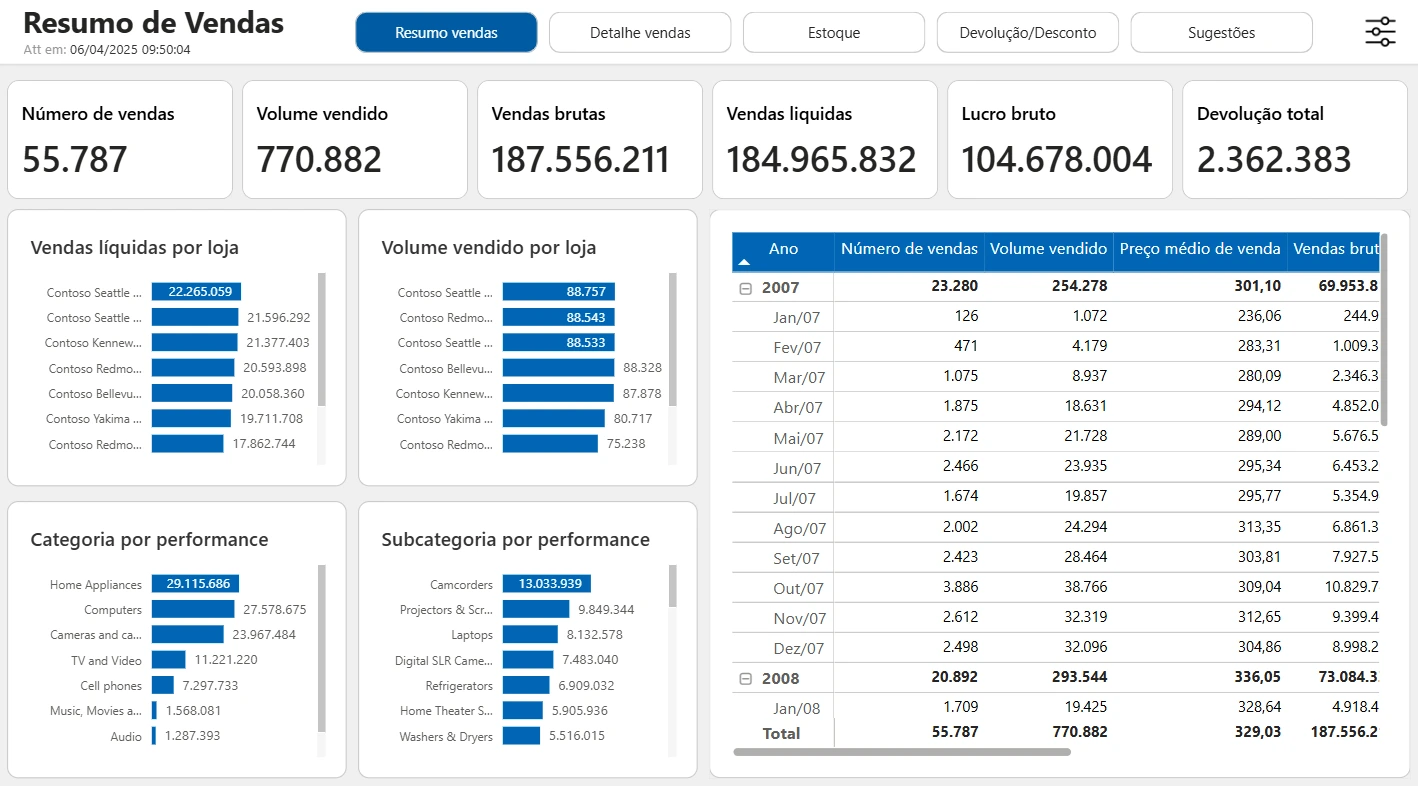Click the Jan/08 month row
Image resolution: width=1418 pixels, height=786 pixels.
[1056, 708]
